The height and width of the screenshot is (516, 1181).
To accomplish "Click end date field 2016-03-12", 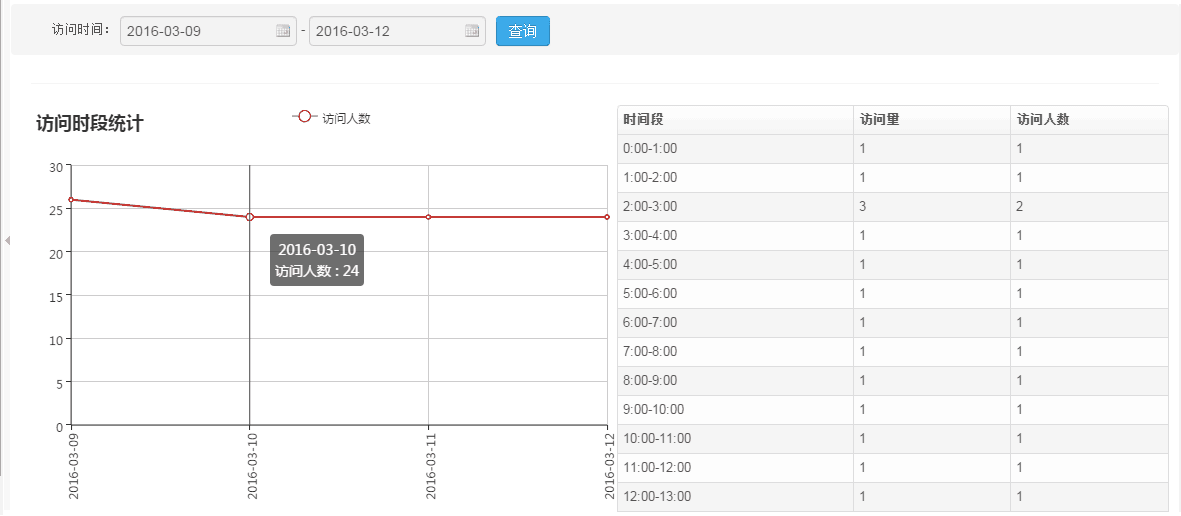I will point(397,31).
